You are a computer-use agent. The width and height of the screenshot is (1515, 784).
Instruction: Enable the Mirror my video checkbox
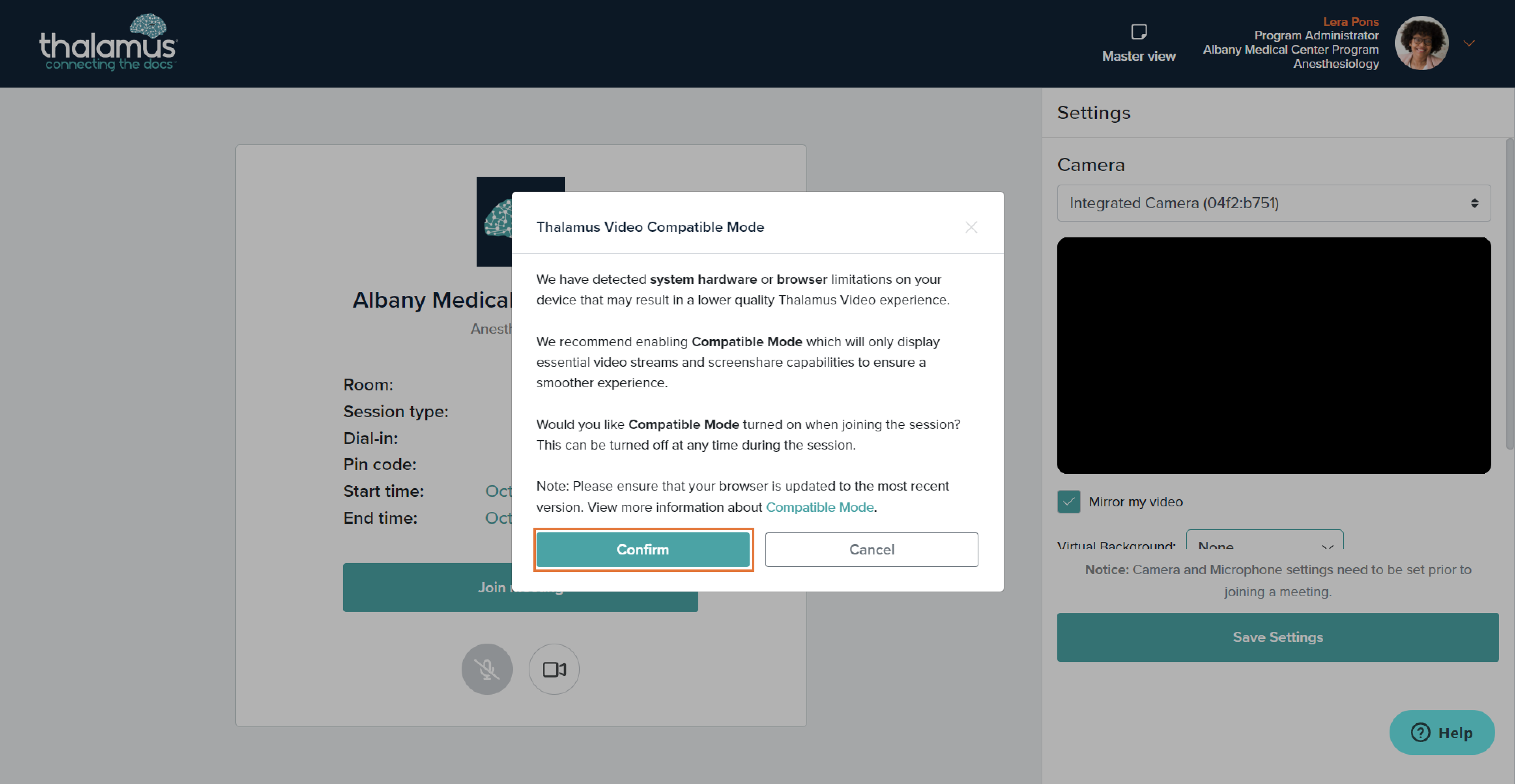click(1069, 501)
